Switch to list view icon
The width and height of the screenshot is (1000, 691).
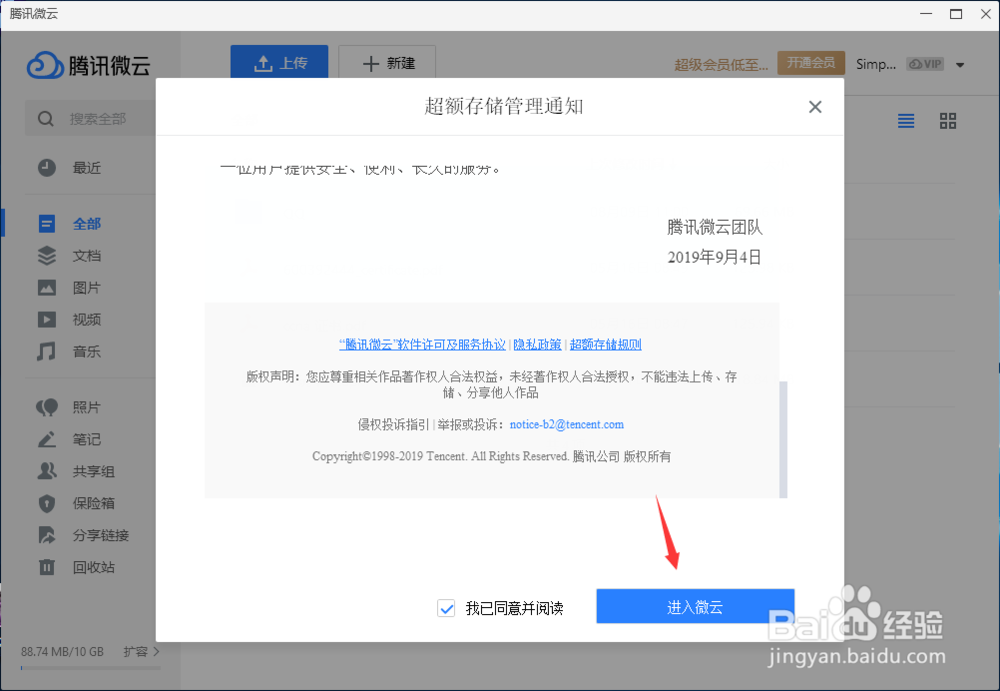[906, 121]
